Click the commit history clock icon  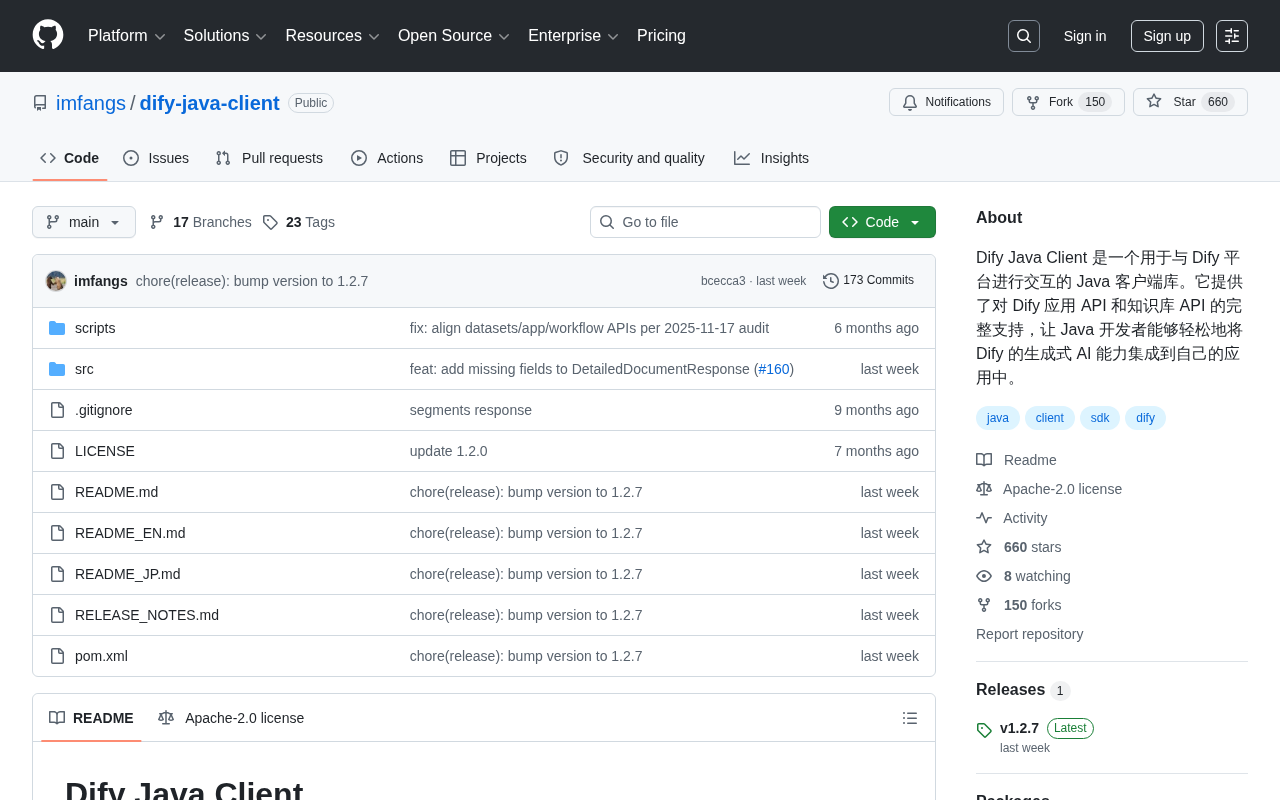831,281
